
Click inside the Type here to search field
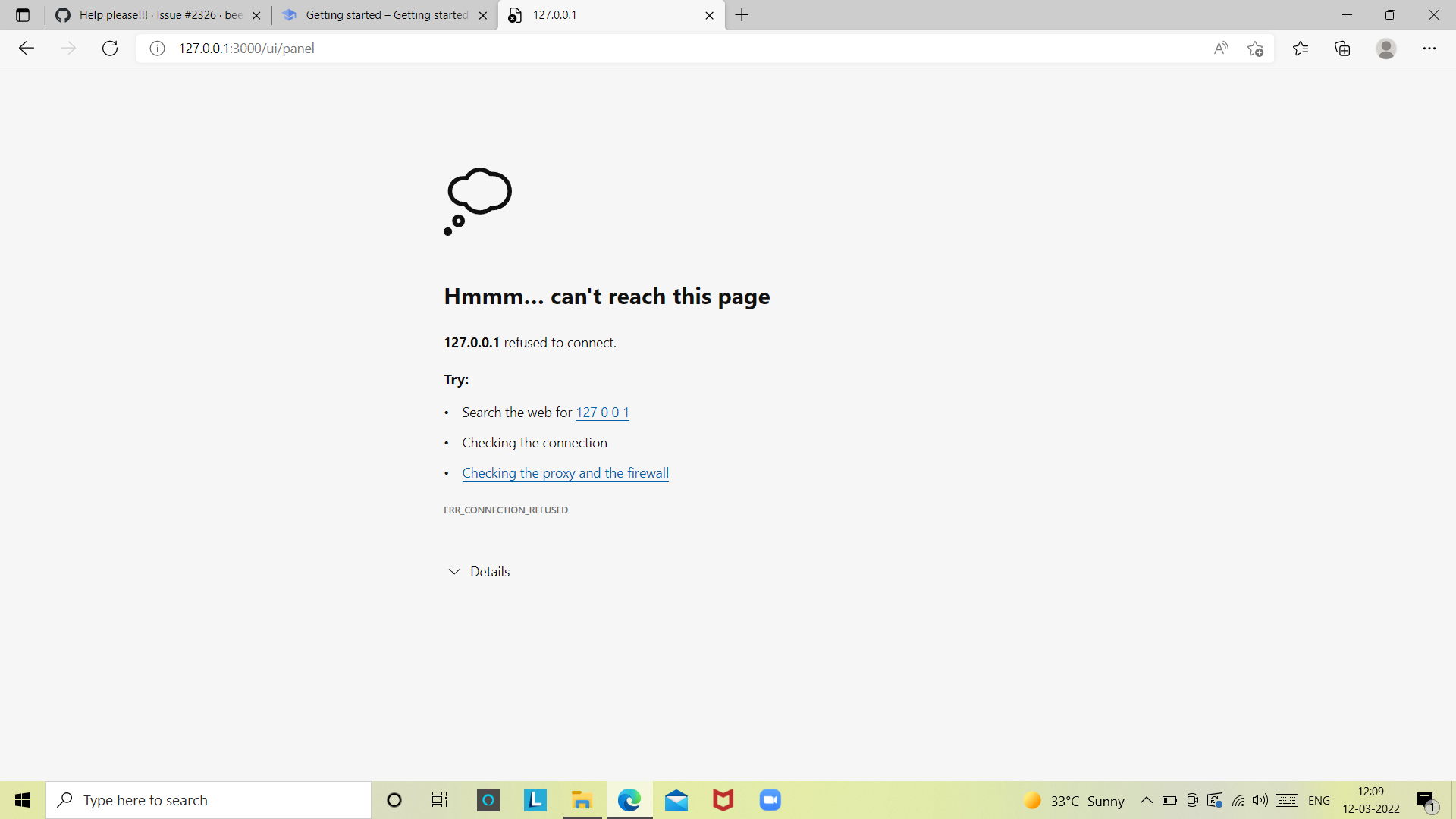point(209,799)
